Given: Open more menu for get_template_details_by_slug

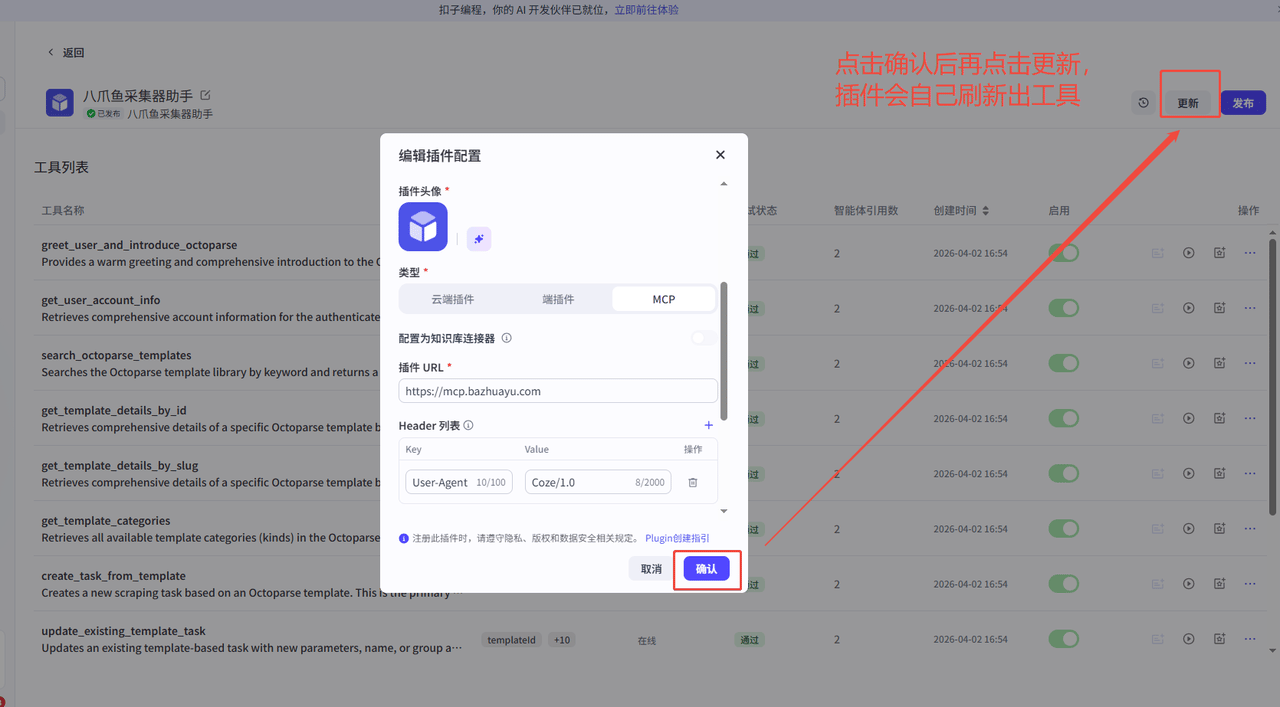Looking at the screenshot, I should 1250,473.
